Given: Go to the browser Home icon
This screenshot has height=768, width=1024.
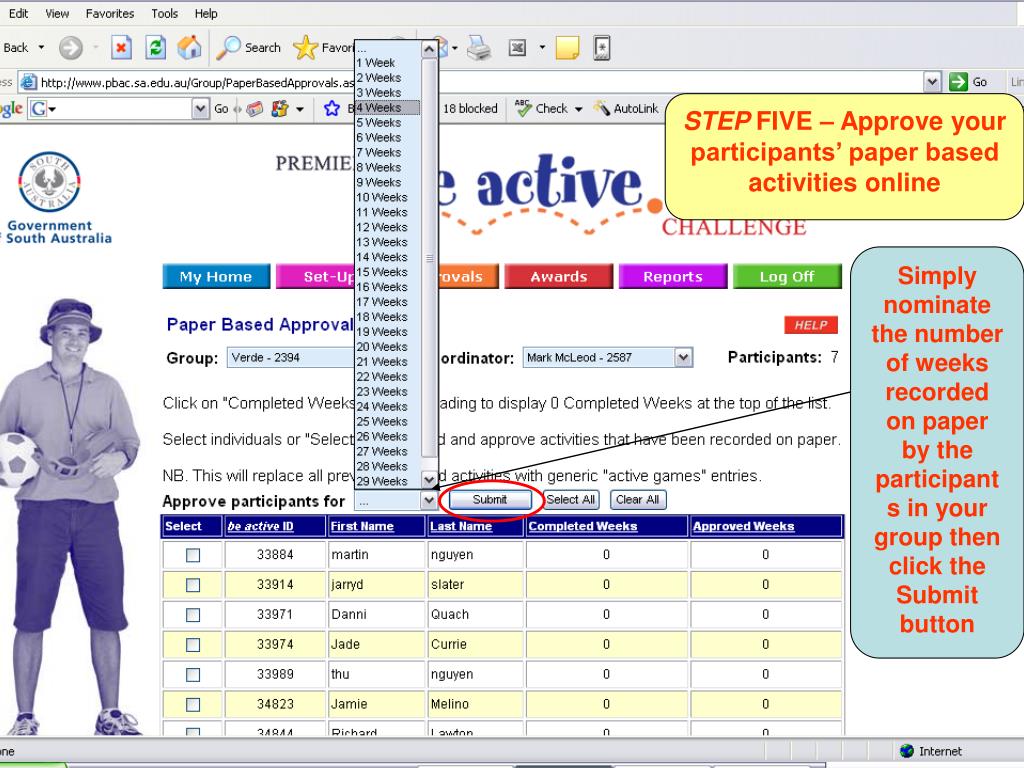Looking at the screenshot, I should coord(189,47).
